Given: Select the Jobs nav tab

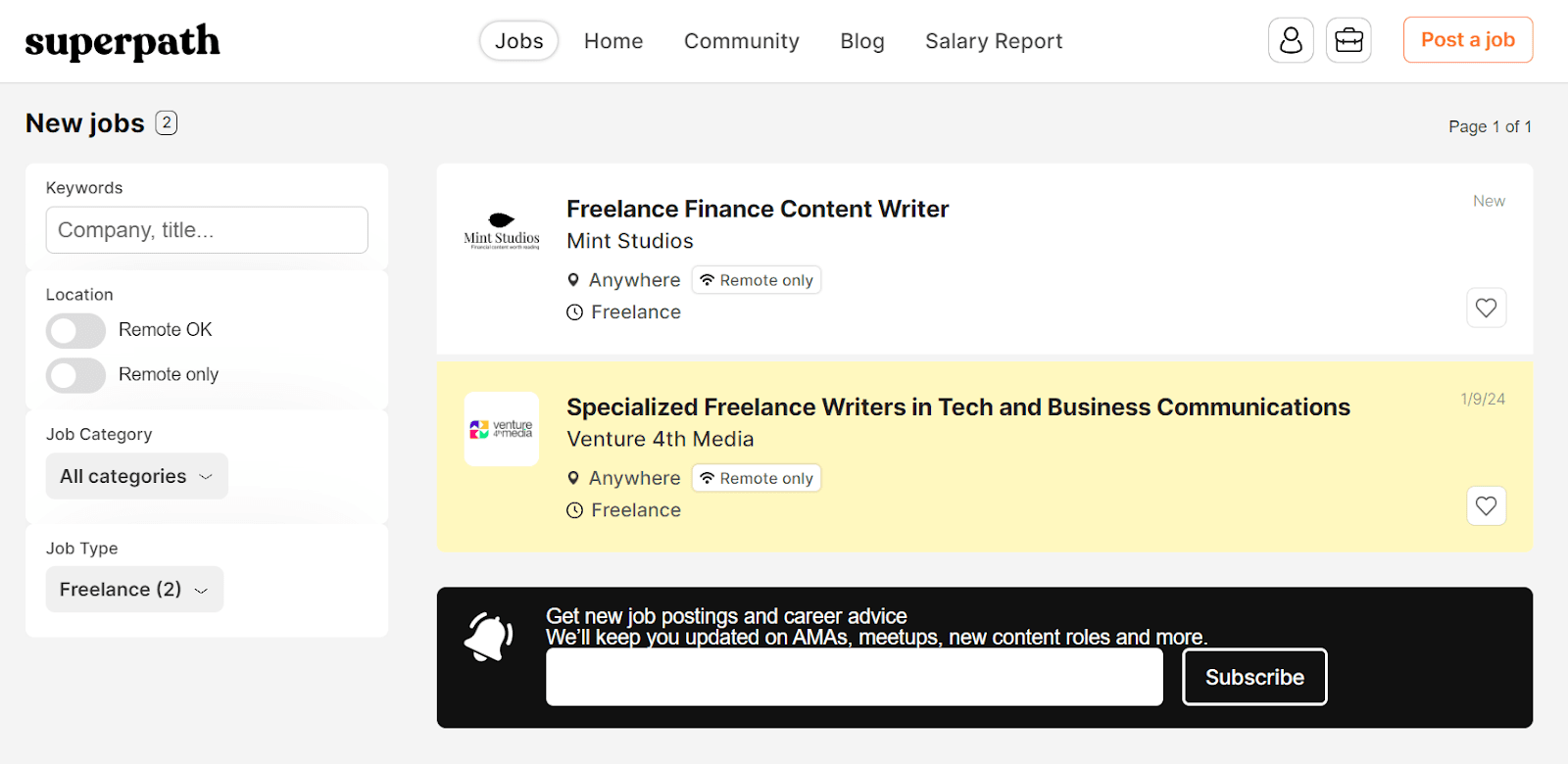Looking at the screenshot, I should pos(518,41).
